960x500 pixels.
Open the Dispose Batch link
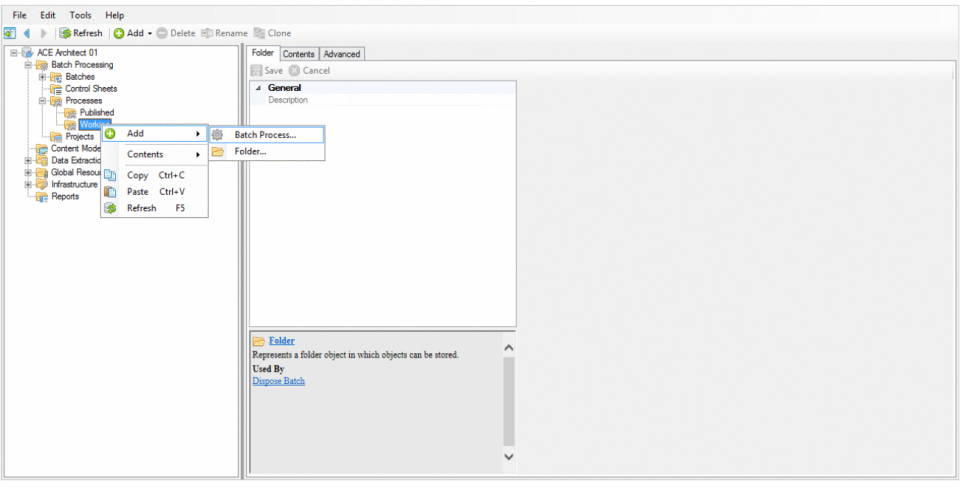click(279, 381)
